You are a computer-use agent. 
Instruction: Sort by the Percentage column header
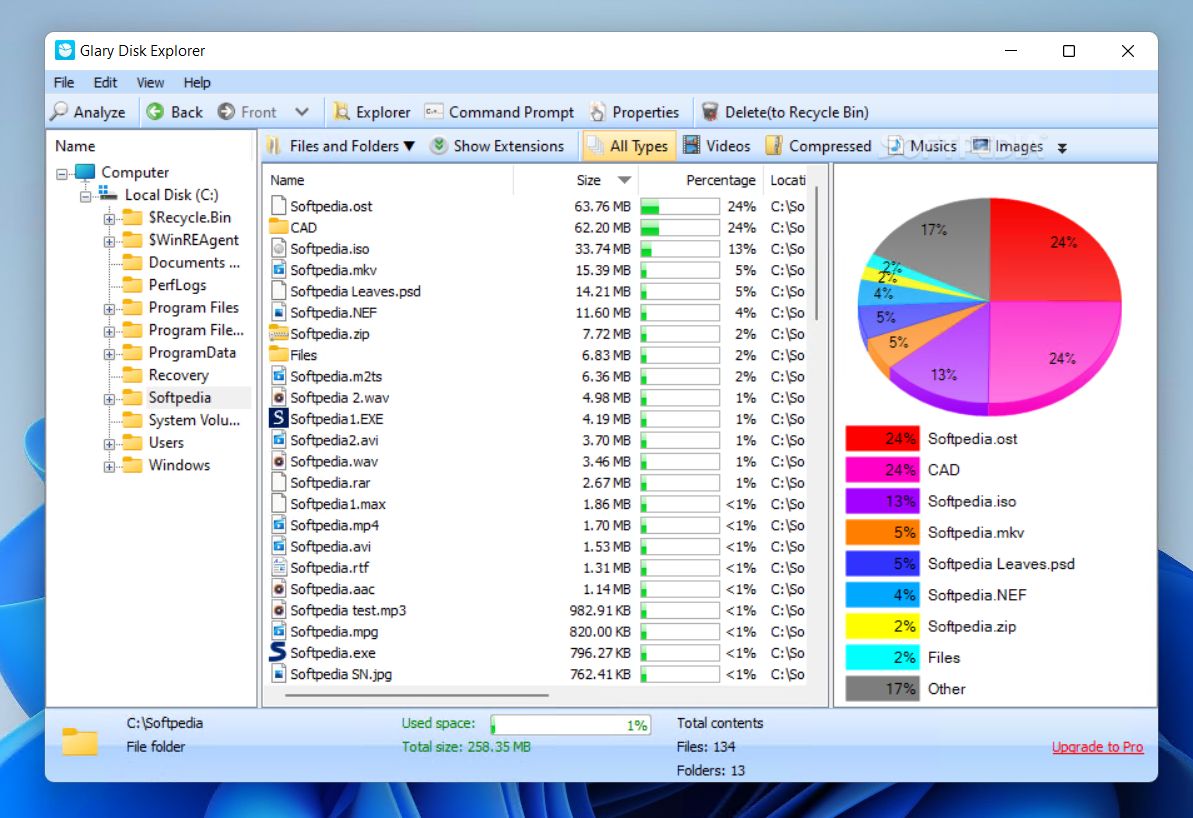(700, 180)
